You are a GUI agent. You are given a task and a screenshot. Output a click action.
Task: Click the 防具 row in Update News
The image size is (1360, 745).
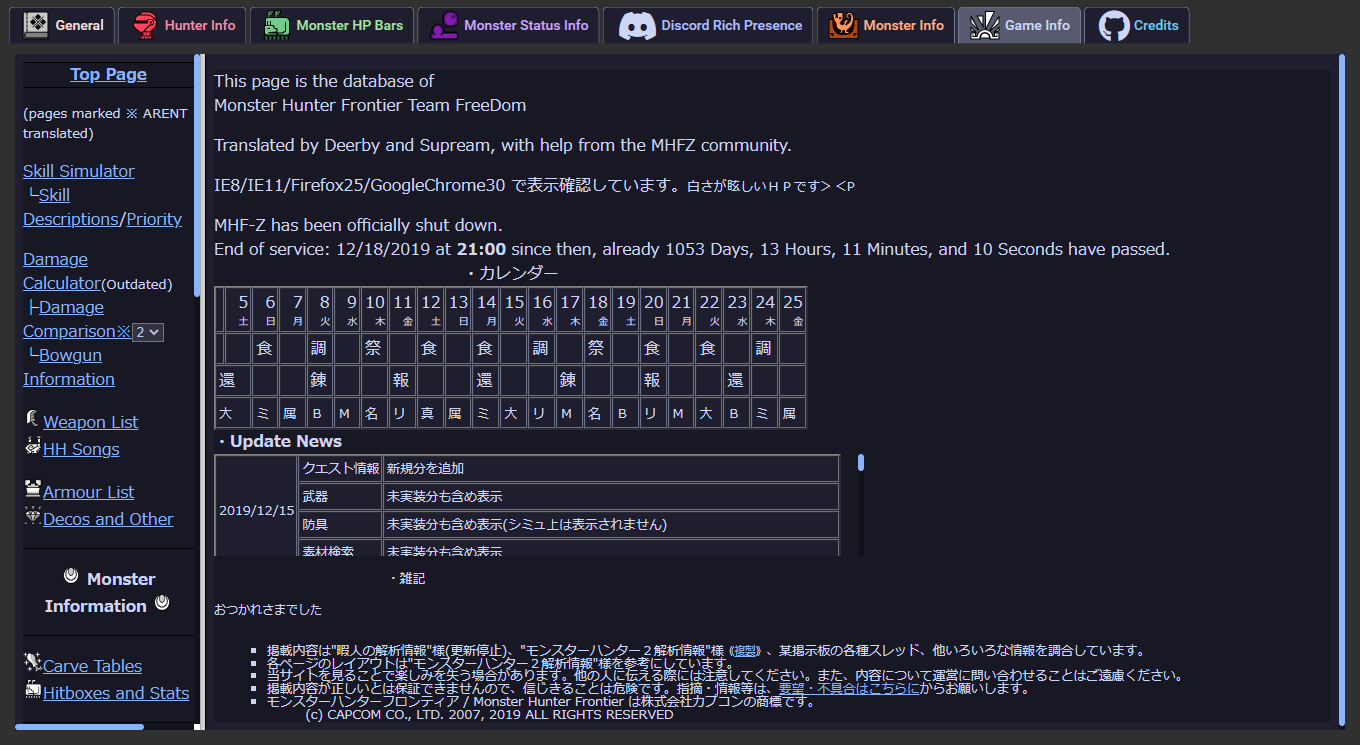(569, 524)
